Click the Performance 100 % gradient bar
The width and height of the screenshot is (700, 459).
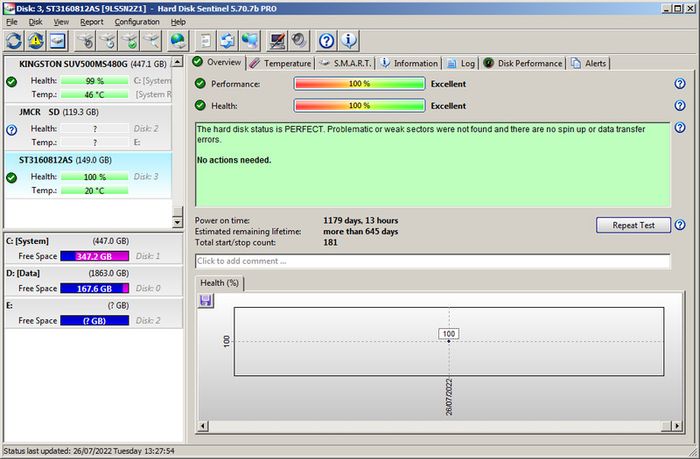[x=359, y=83]
